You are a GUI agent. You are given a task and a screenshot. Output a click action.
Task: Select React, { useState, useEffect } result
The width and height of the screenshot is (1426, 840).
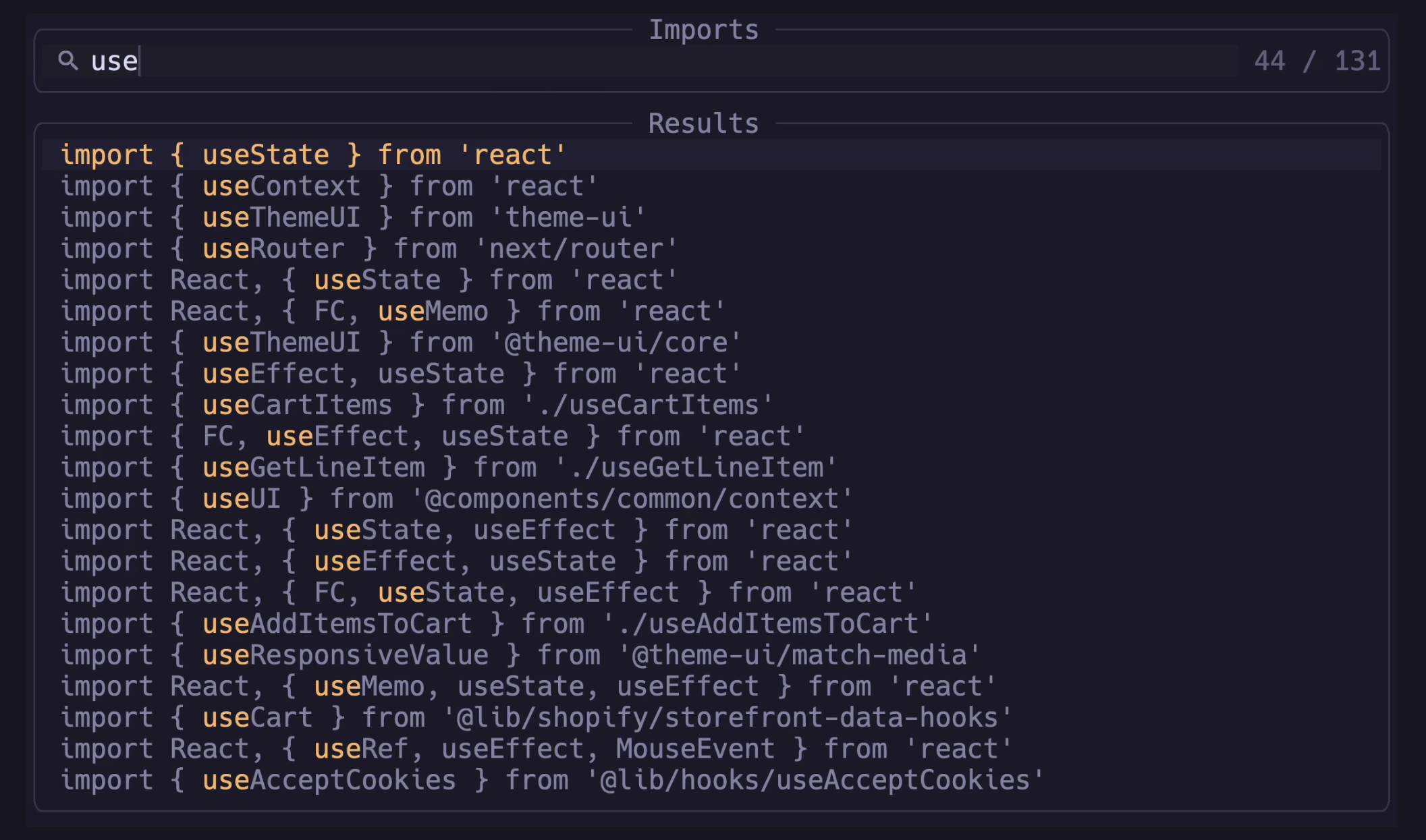(711, 530)
